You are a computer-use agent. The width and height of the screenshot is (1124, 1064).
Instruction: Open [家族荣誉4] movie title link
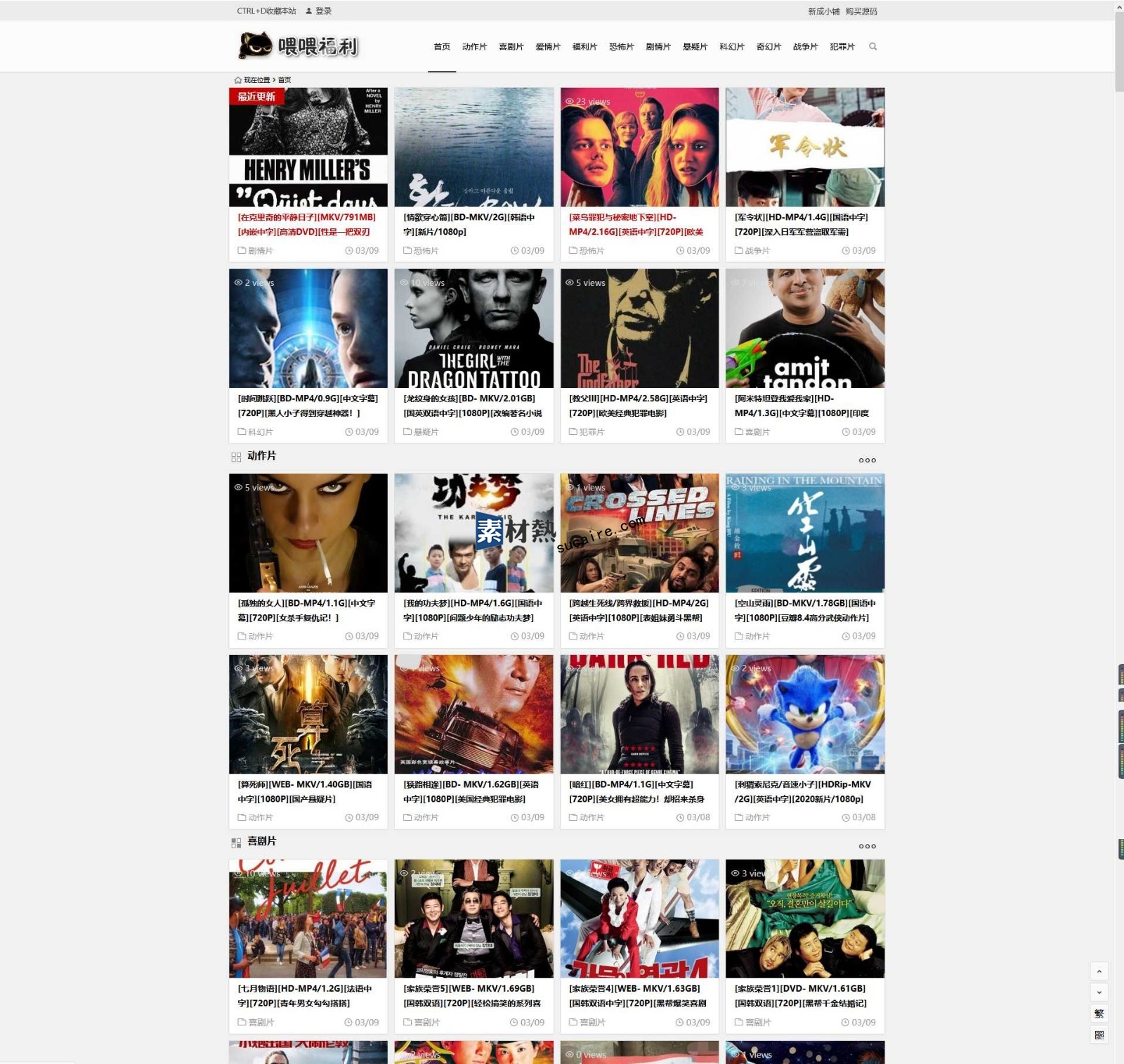point(638,996)
